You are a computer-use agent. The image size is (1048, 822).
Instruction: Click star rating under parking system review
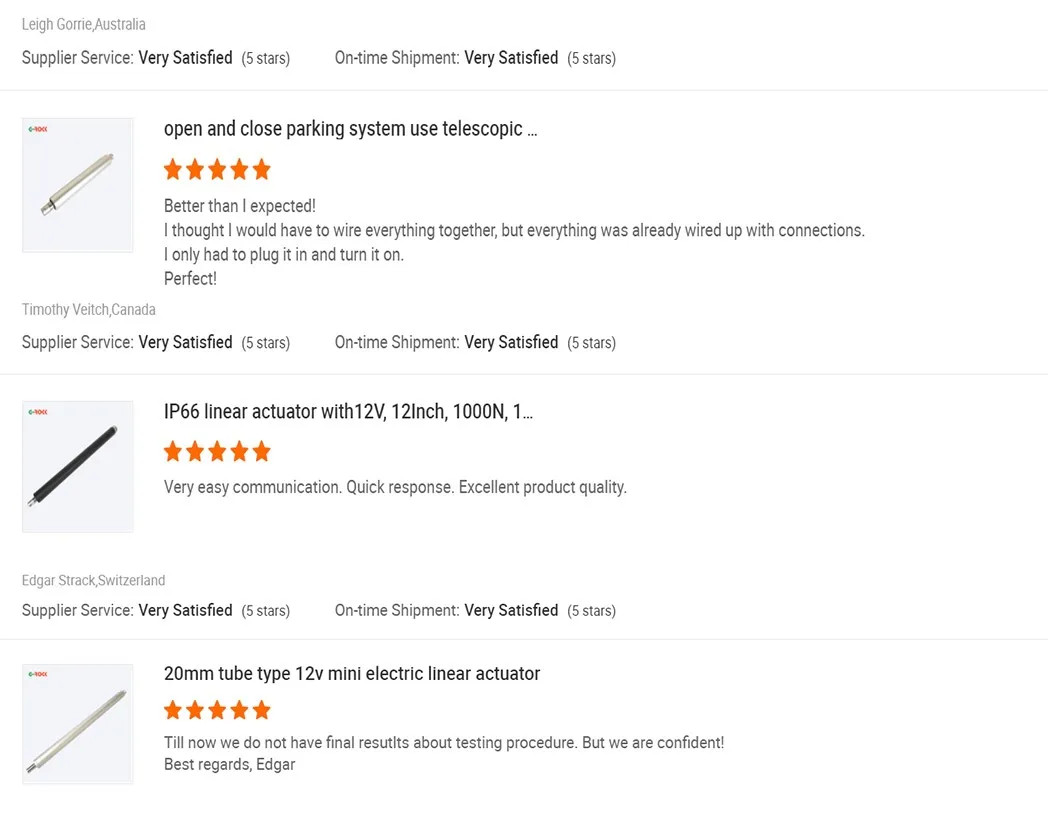(x=217, y=170)
